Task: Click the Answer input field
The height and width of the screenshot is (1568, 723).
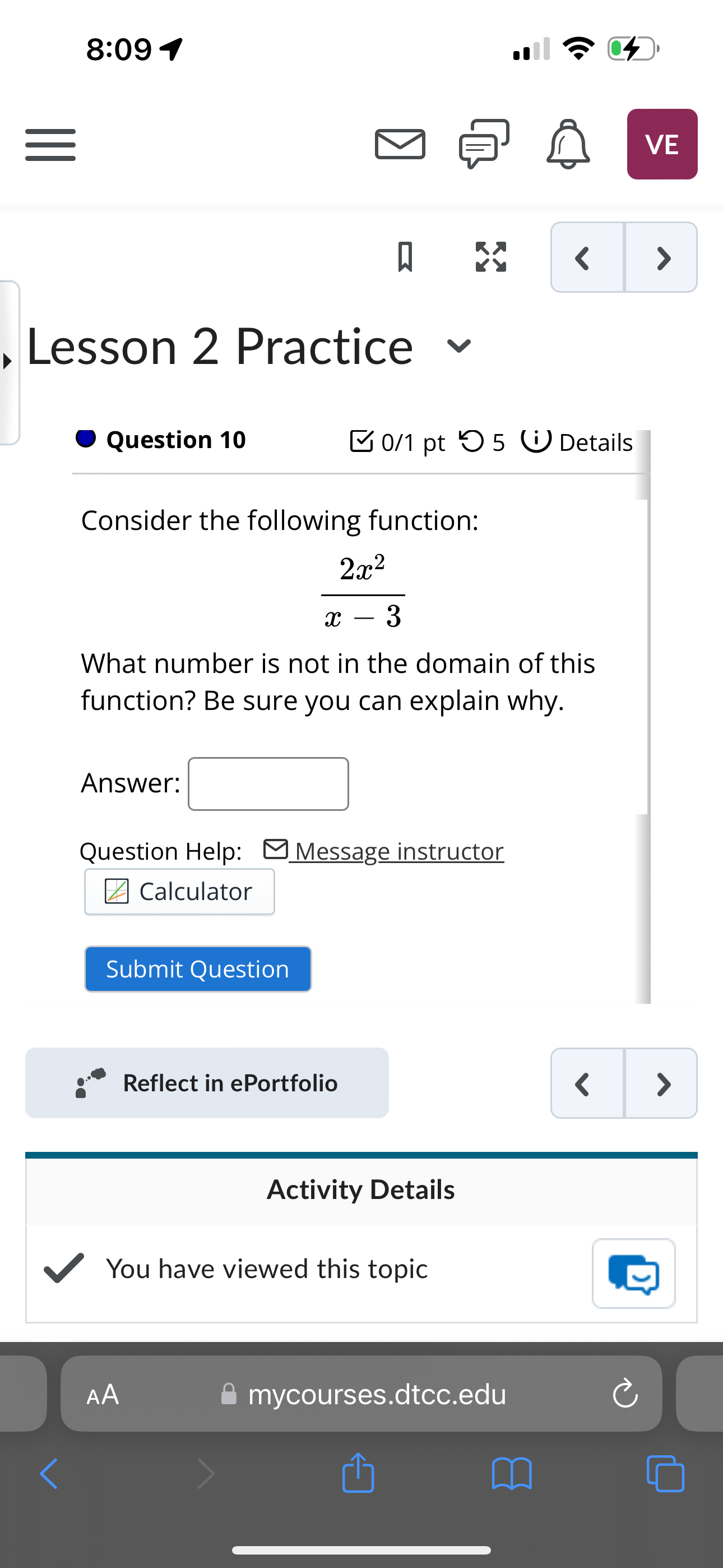Action: (268, 784)
